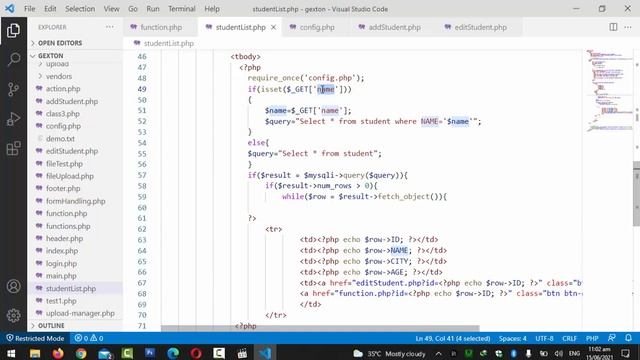The width and height of the screenshot is (640, 360).
Task: Expand the vendors folder
Action: click(x=59, y=76)
